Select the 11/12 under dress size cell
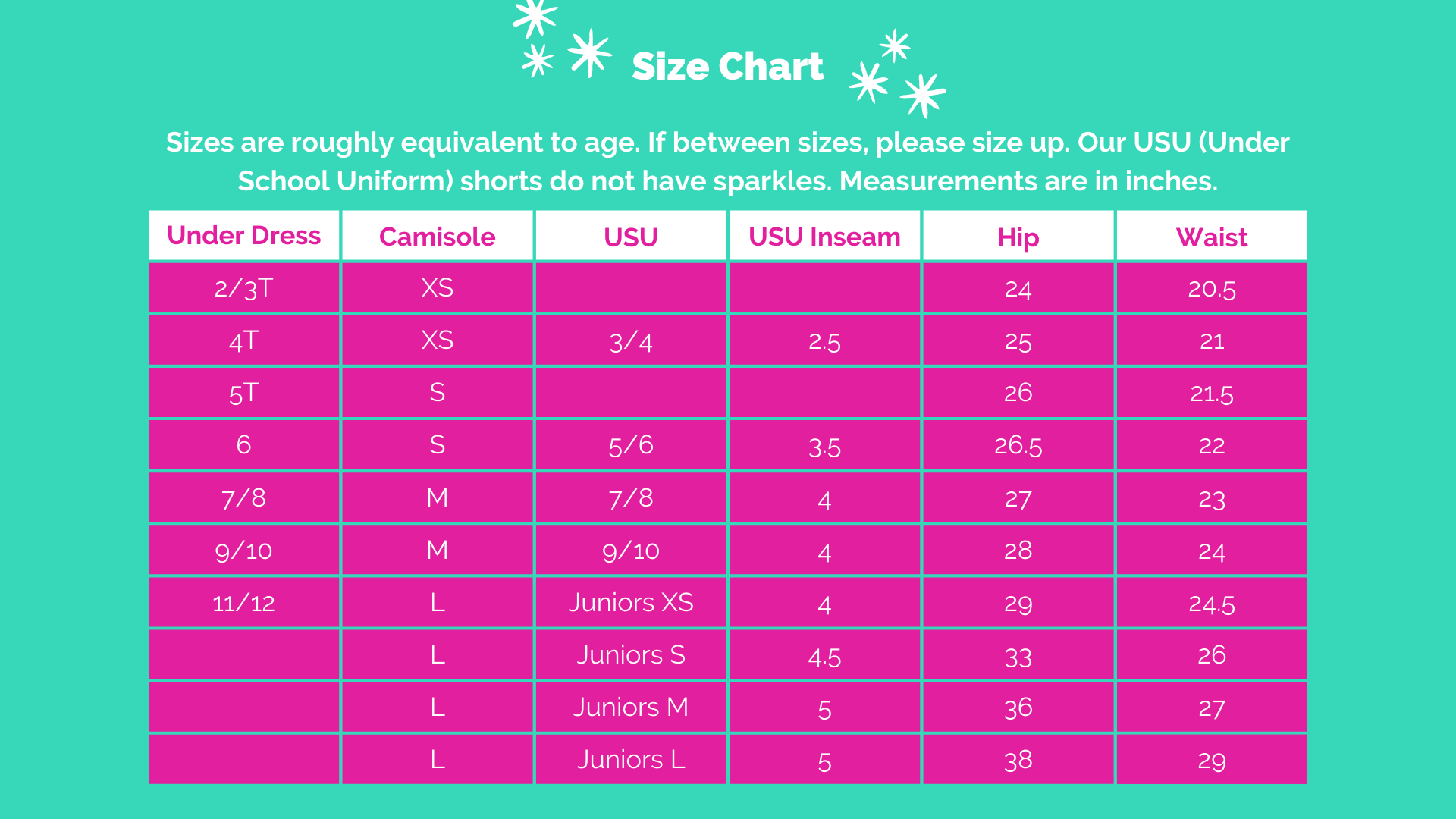The height and width of the screenshot is (819, 1456). click(243, 603)
